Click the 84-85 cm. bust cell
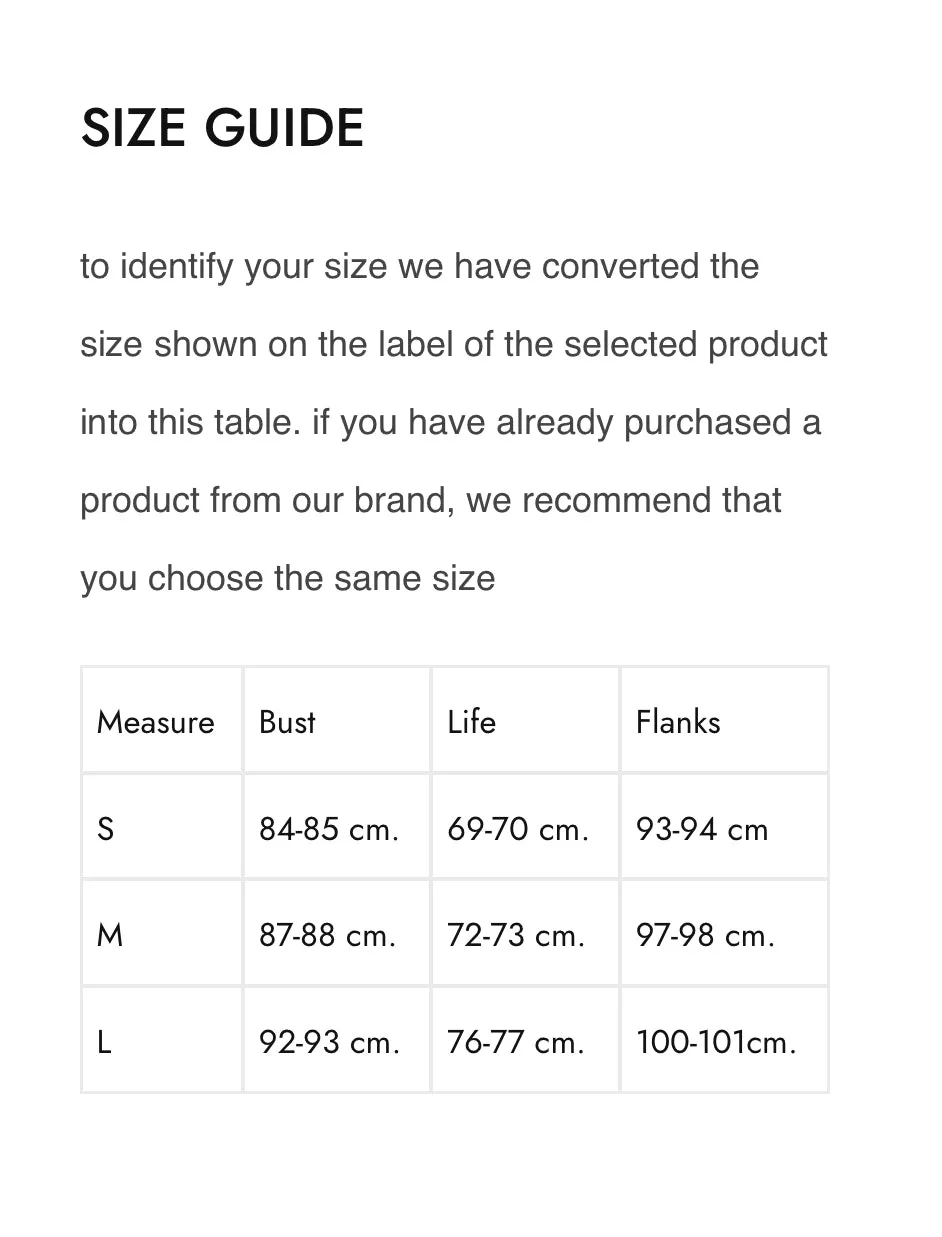Image resolution: width=942 pixels, height=1237 pixels. pyautogui.click(x=336, y=827)
